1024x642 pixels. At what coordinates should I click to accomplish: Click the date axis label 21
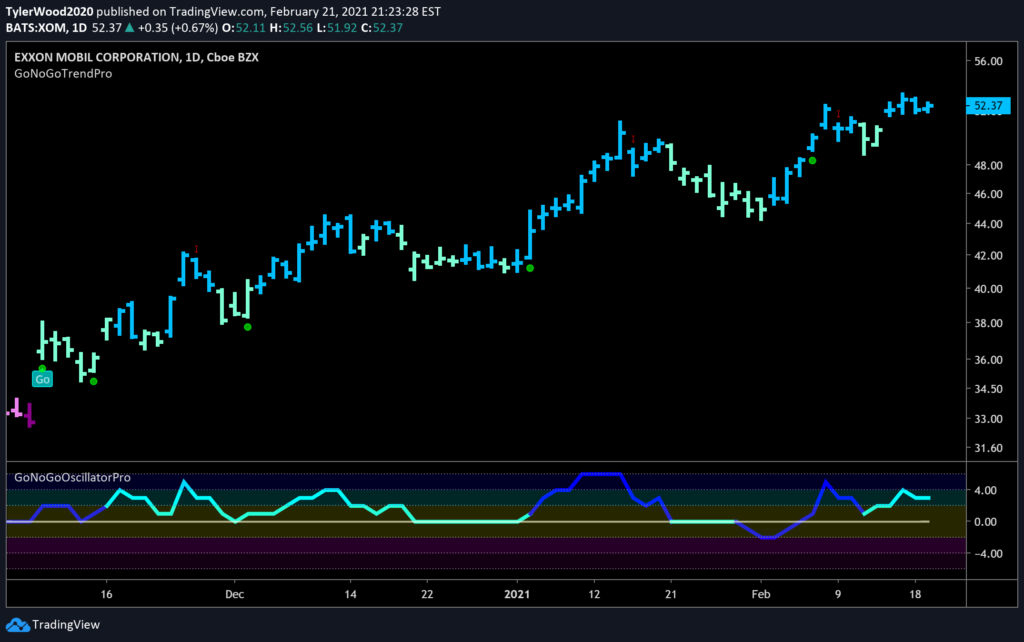tap(671, 594)
